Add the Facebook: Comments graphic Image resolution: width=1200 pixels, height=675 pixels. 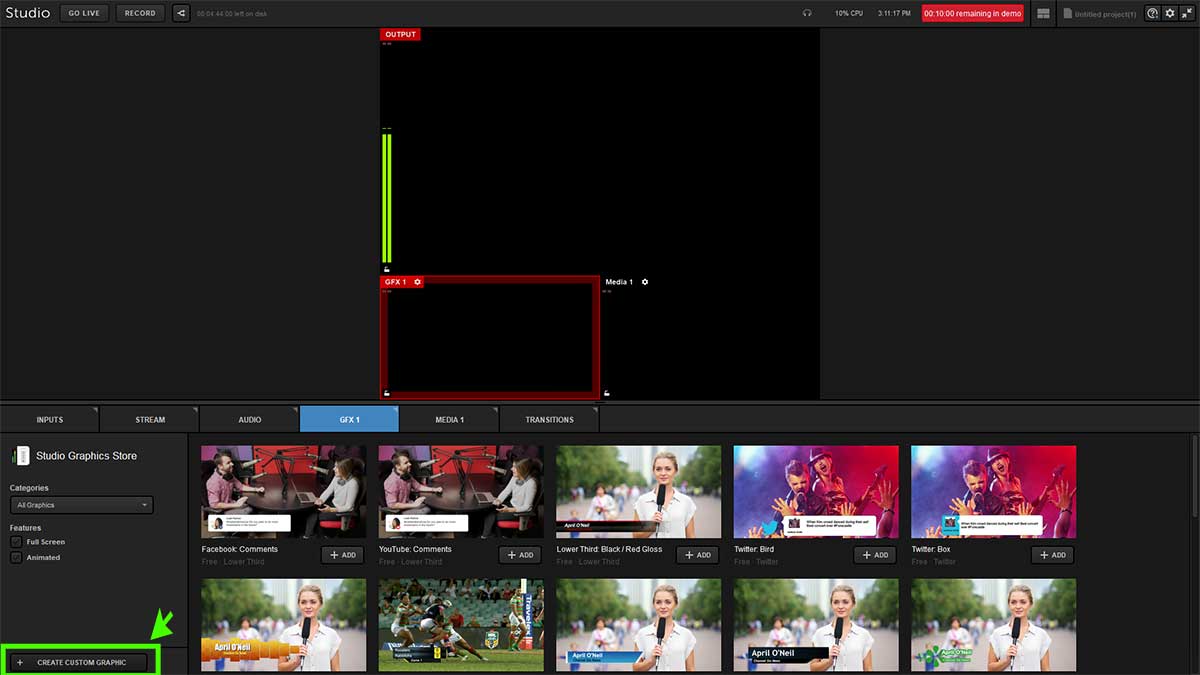tap(342, 555)
